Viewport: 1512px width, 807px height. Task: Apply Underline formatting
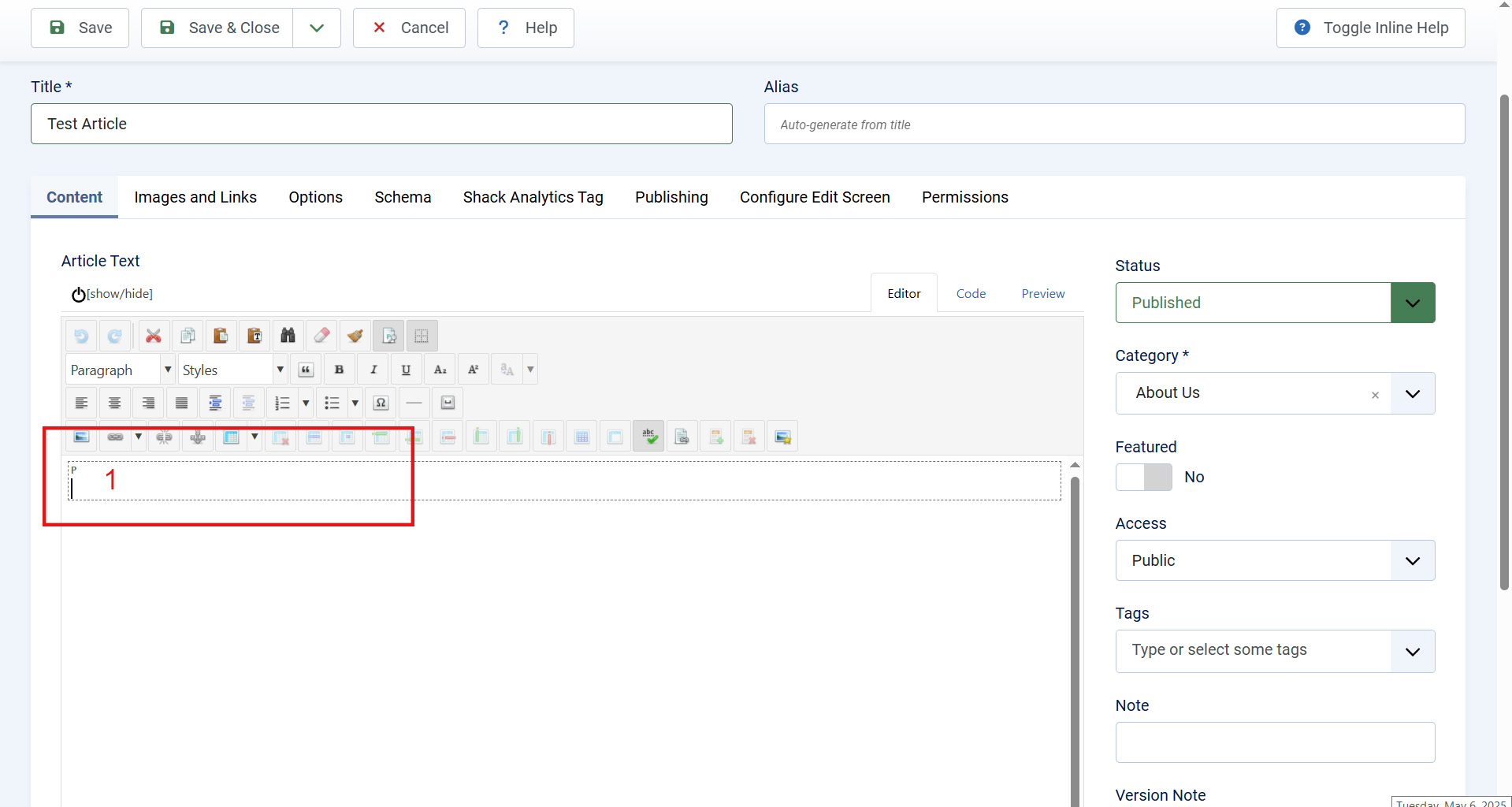406,370
